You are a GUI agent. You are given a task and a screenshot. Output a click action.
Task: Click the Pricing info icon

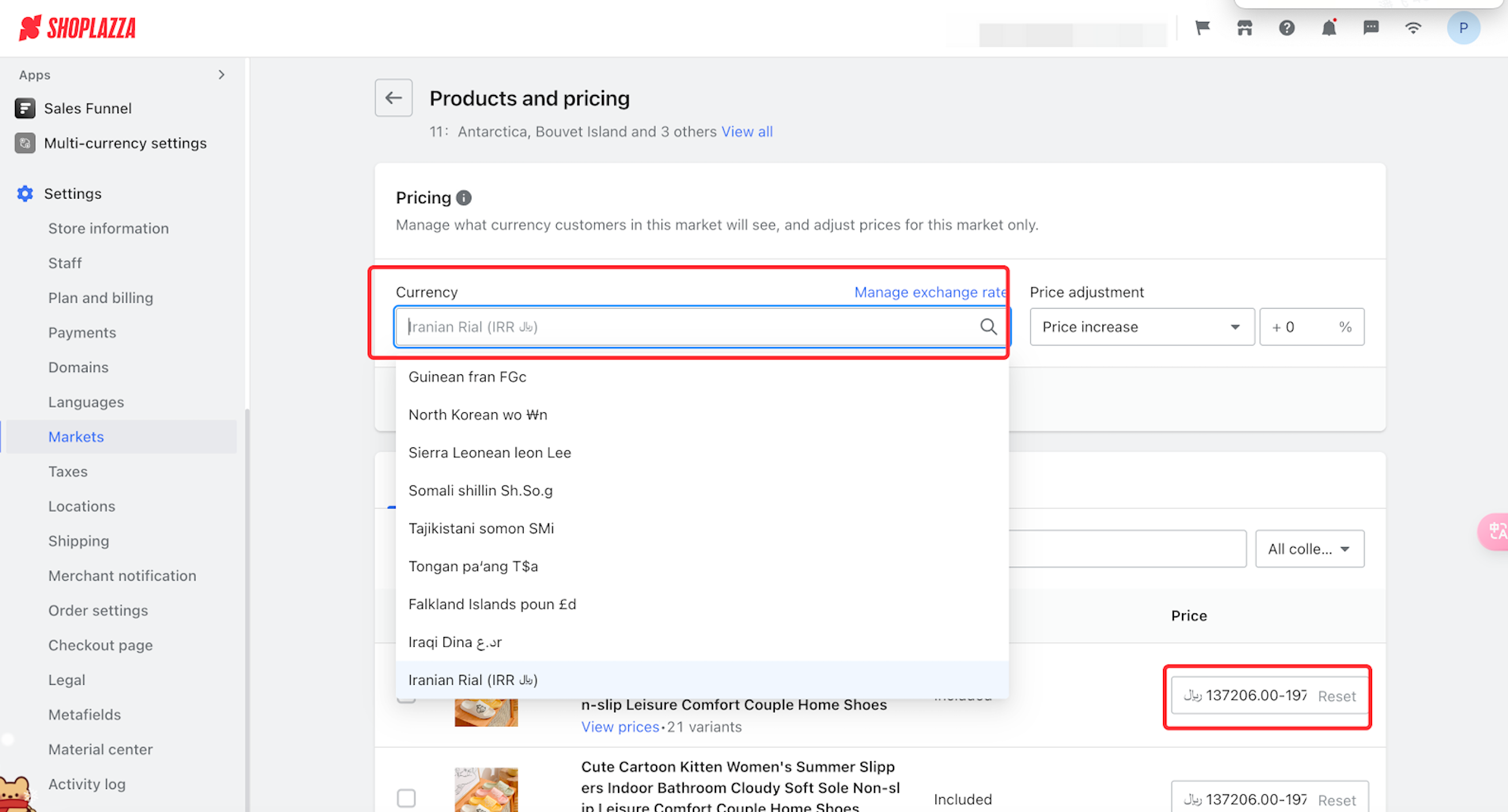point(464,198)
